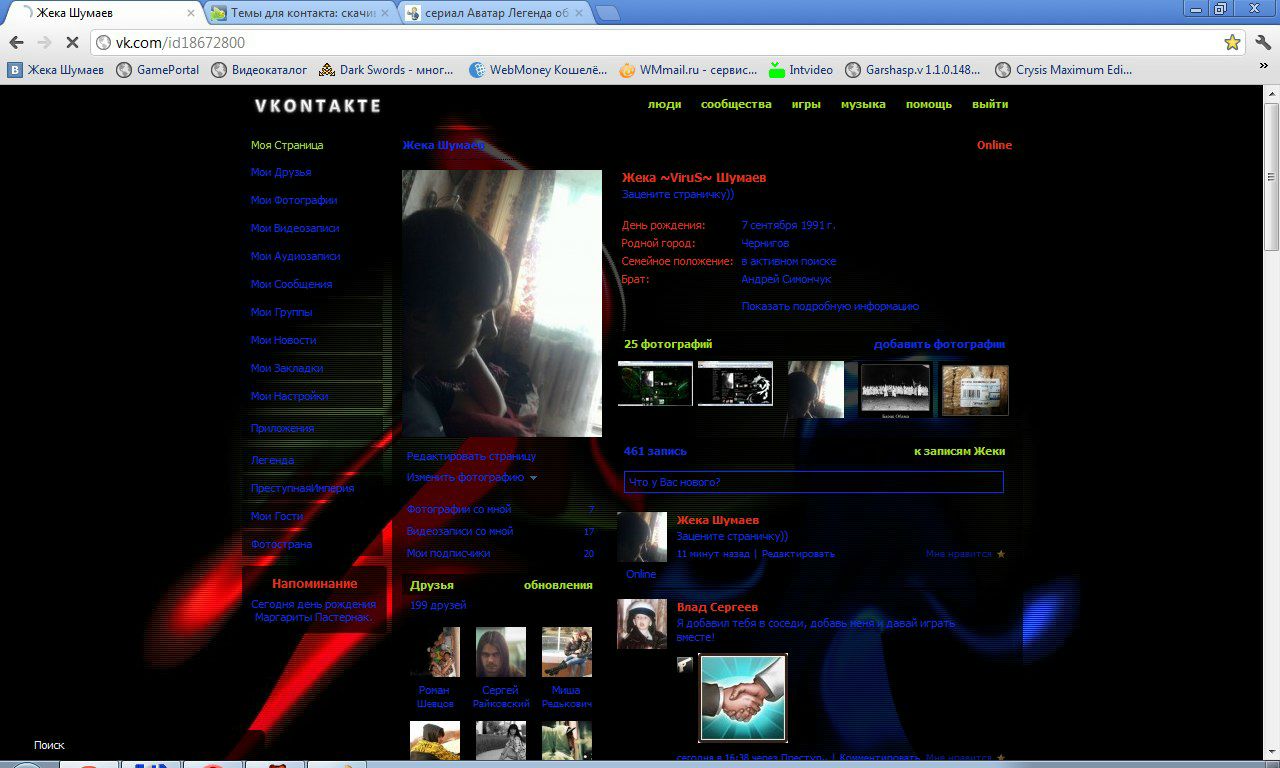
Task: Open 'люди' in the top navigation
Action: 664,104
